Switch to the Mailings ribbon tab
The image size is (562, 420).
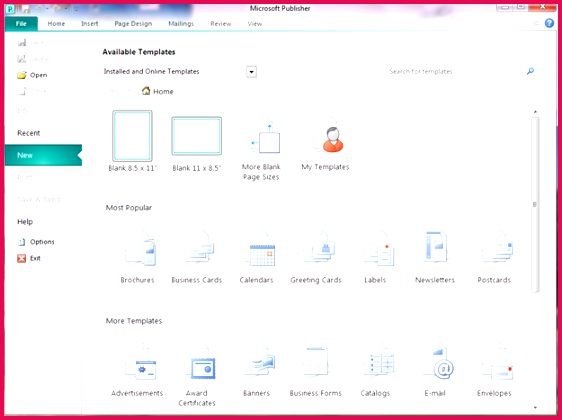click(x=181, y=24)
